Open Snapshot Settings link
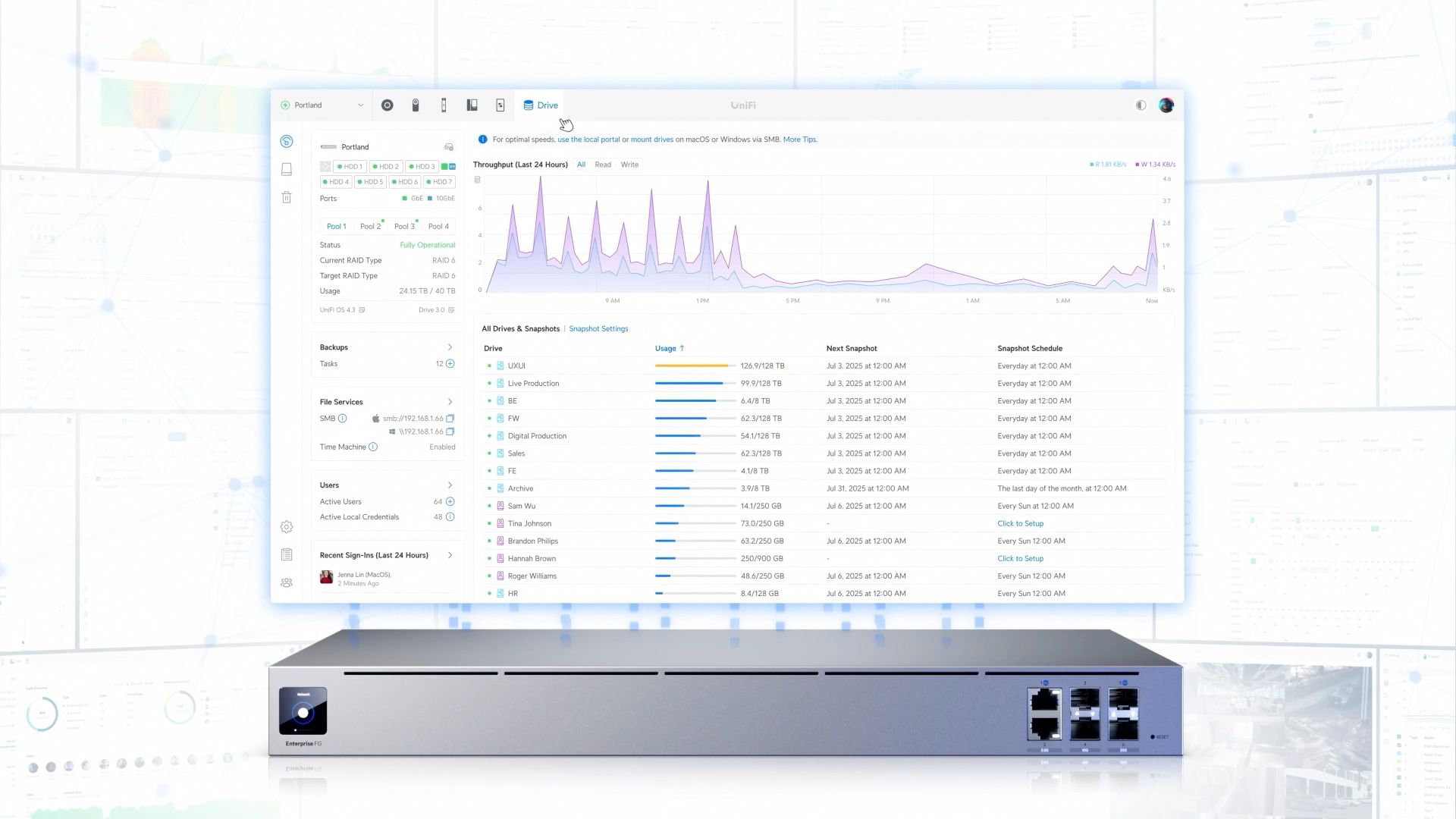The width and height of the screenshot is (1456, 819). pyautogui.click(x=598, y=329)
